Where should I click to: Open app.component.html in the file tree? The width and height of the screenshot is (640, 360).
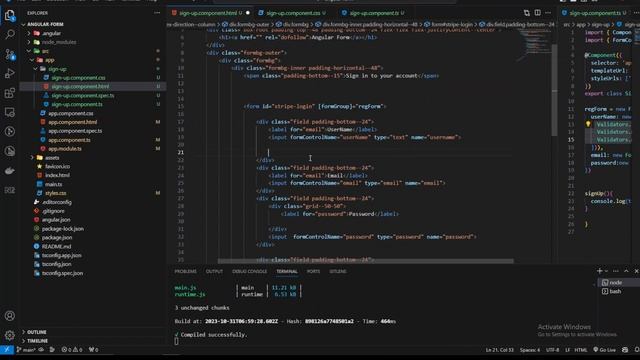(x=73, y=122)
